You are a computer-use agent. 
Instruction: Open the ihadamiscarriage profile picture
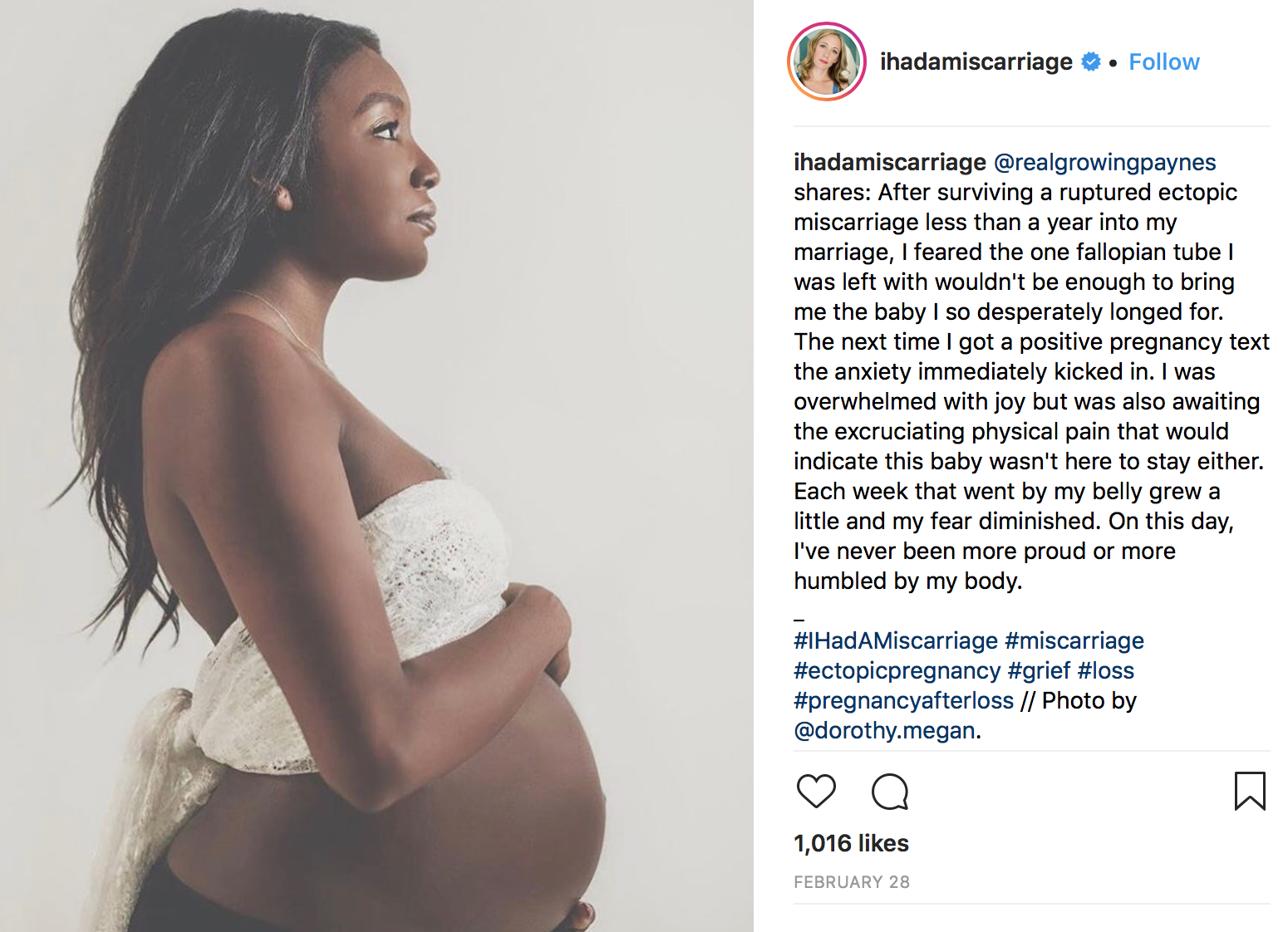(827, 61)
